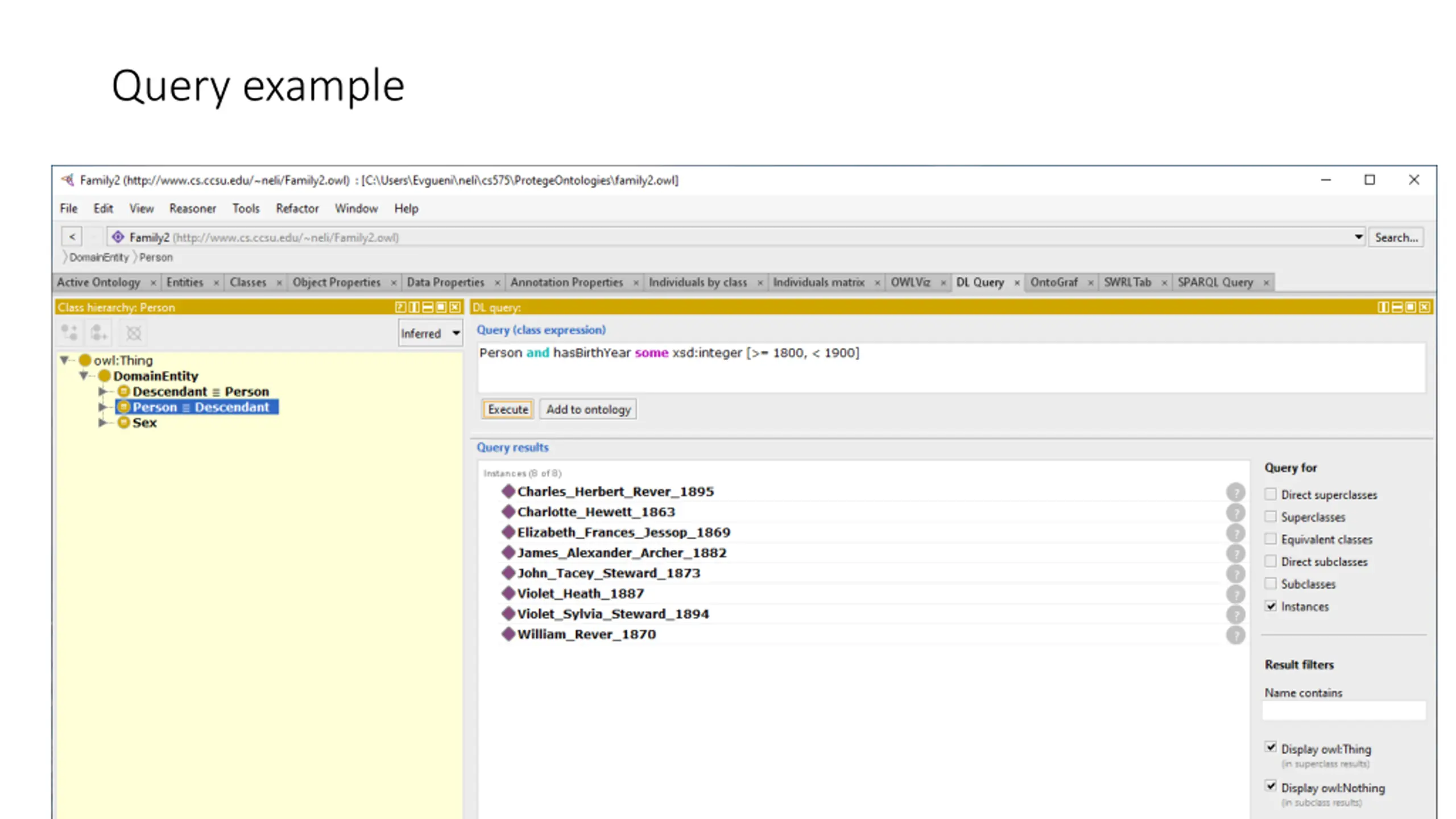
Task: Open the ontology address bar dropdown arrow
Action: click(x=1358, y=237)
